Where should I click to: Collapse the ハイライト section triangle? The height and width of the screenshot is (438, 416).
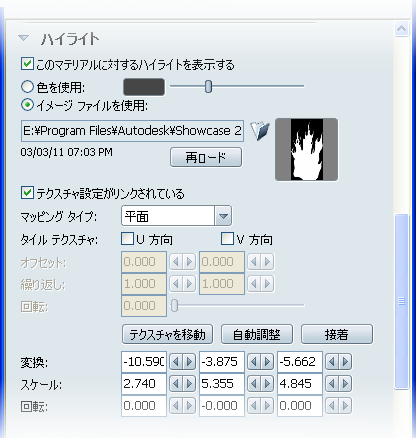pyautogui.click(x=24, y=38)
